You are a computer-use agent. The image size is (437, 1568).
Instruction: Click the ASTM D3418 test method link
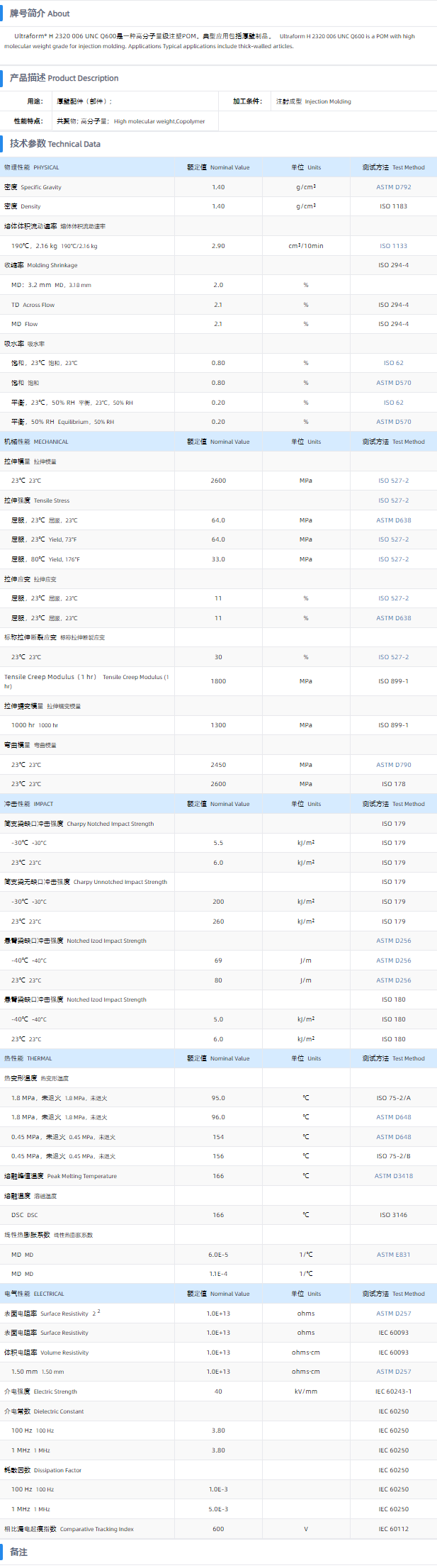393,1176
